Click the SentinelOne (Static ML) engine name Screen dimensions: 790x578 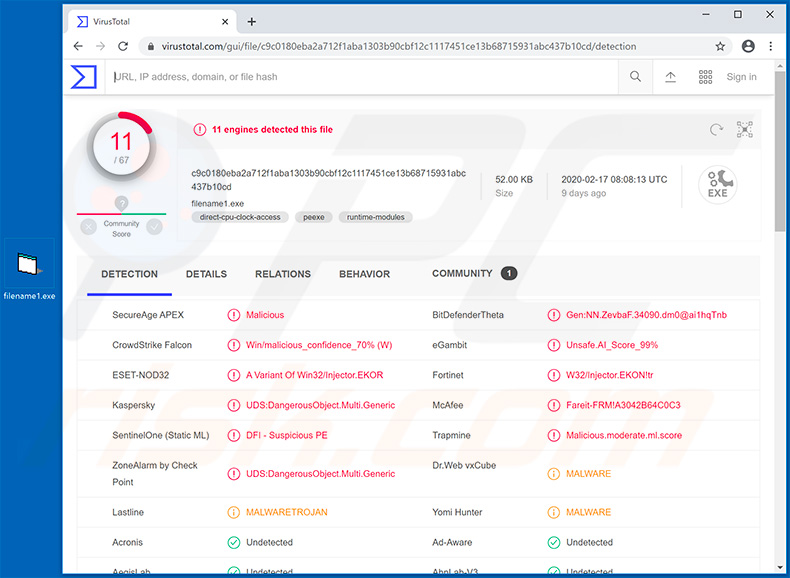(x=161, y=435)
